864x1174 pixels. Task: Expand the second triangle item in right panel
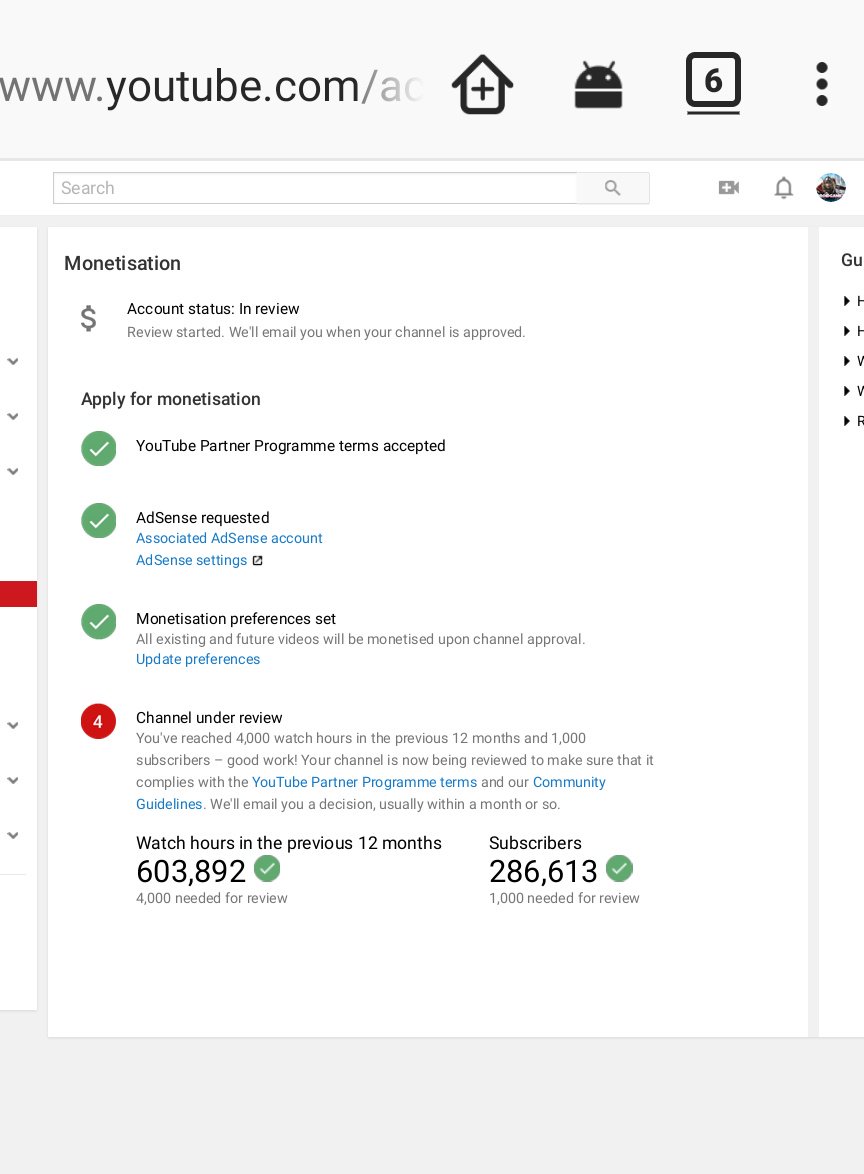click(847, 331)
